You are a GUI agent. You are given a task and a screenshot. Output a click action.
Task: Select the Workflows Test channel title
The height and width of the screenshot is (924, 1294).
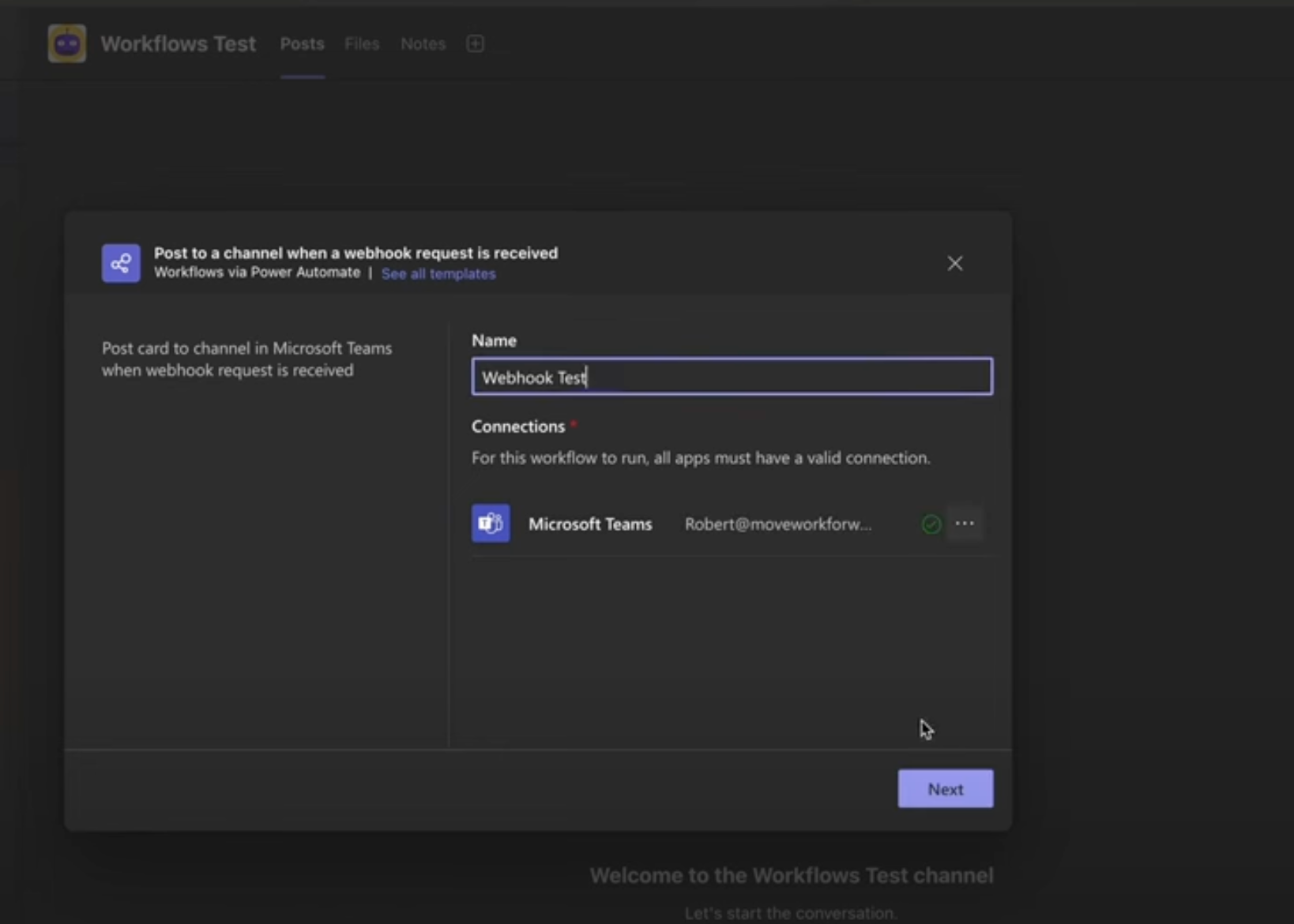pyautogui.click(x=178, y=44)
